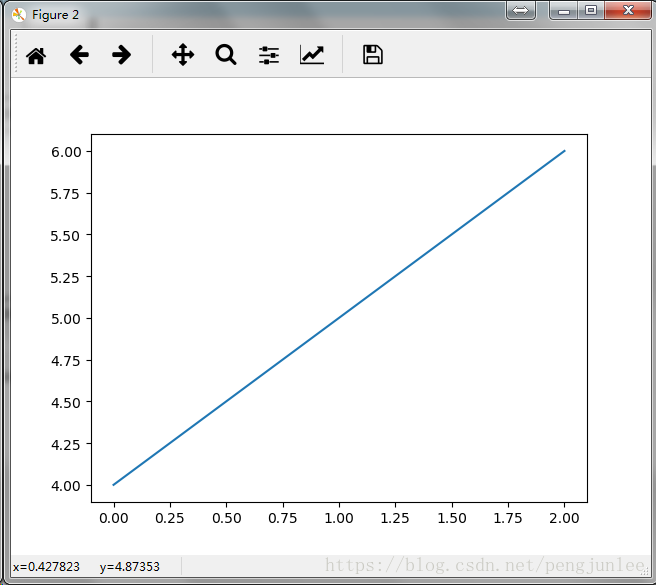Click y-axis tick label 4.50
Viewport: 656px width, 585px height.
[x=65, y=403]
